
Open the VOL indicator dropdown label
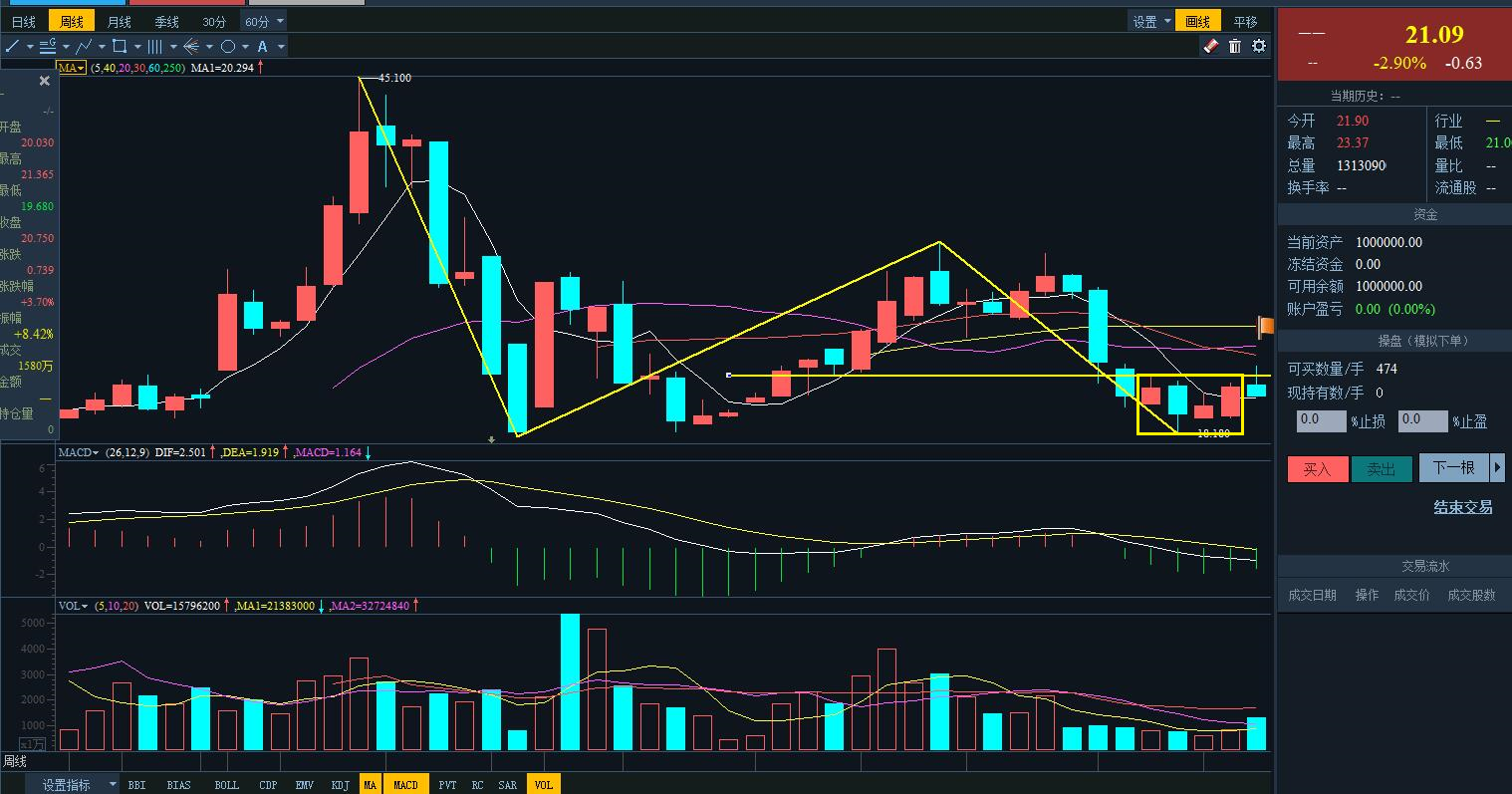(x=73, y=605)
